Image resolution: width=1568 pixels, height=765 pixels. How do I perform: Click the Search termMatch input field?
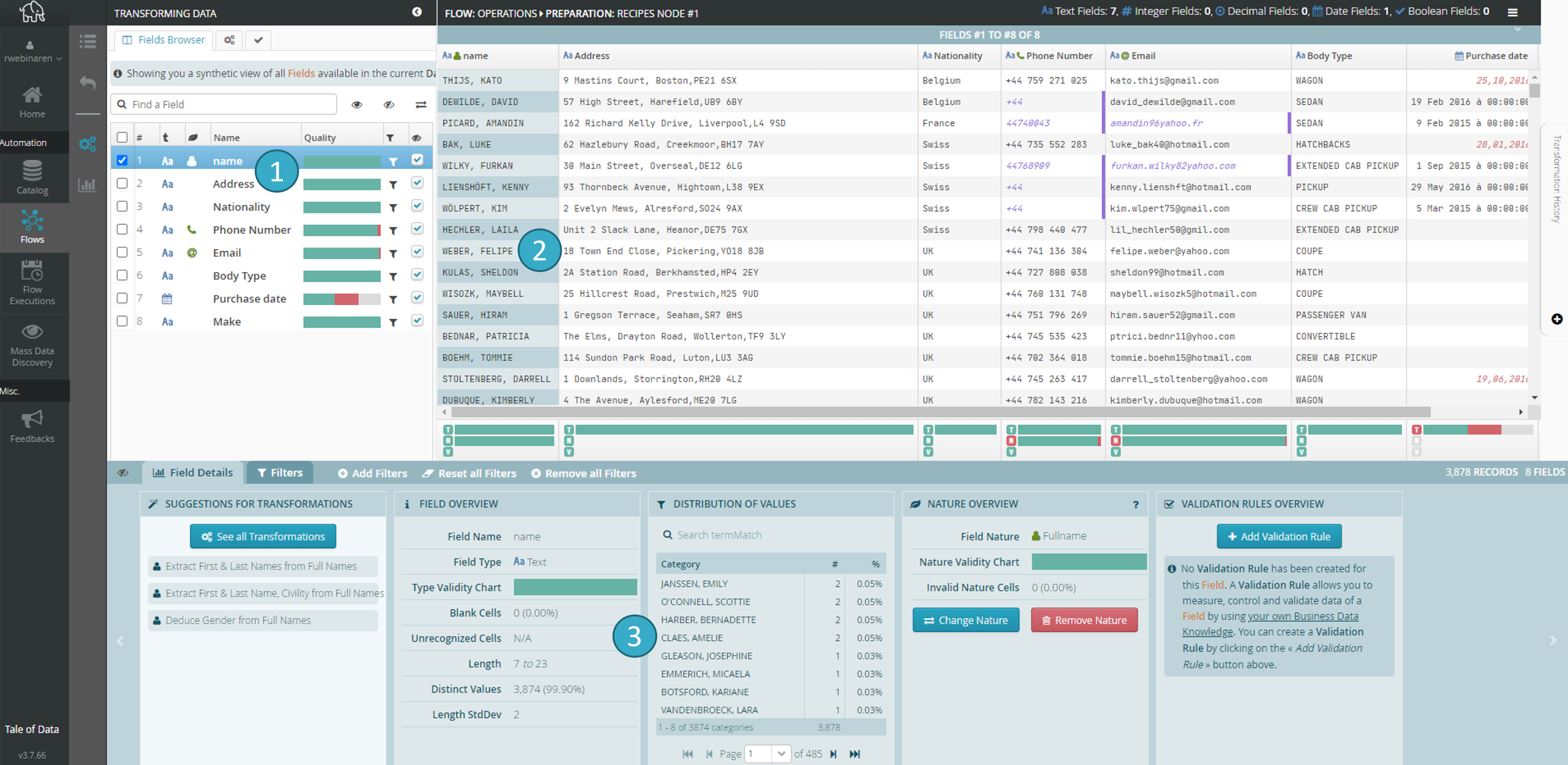pyautogui.click(x=771, y=535)
